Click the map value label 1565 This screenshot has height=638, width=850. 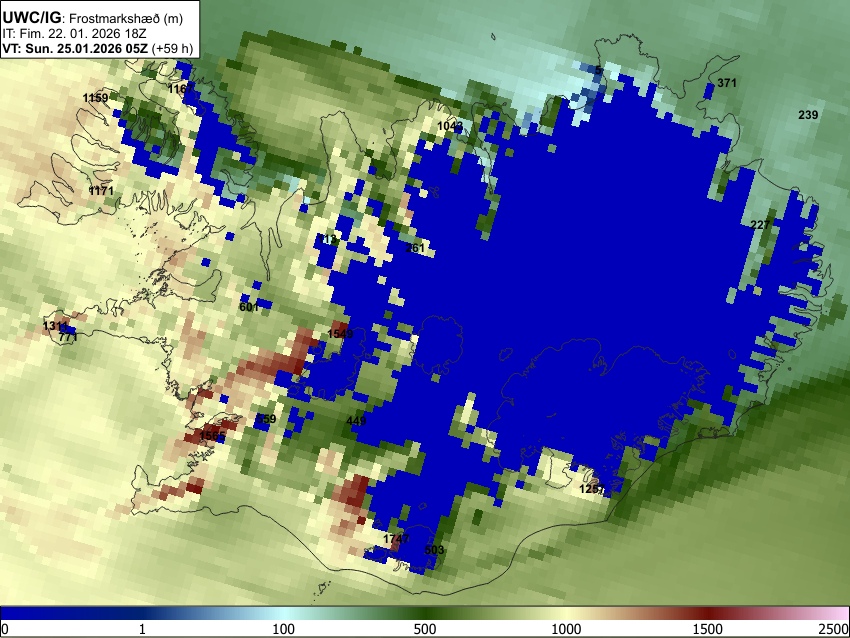[x=212, y=436]
